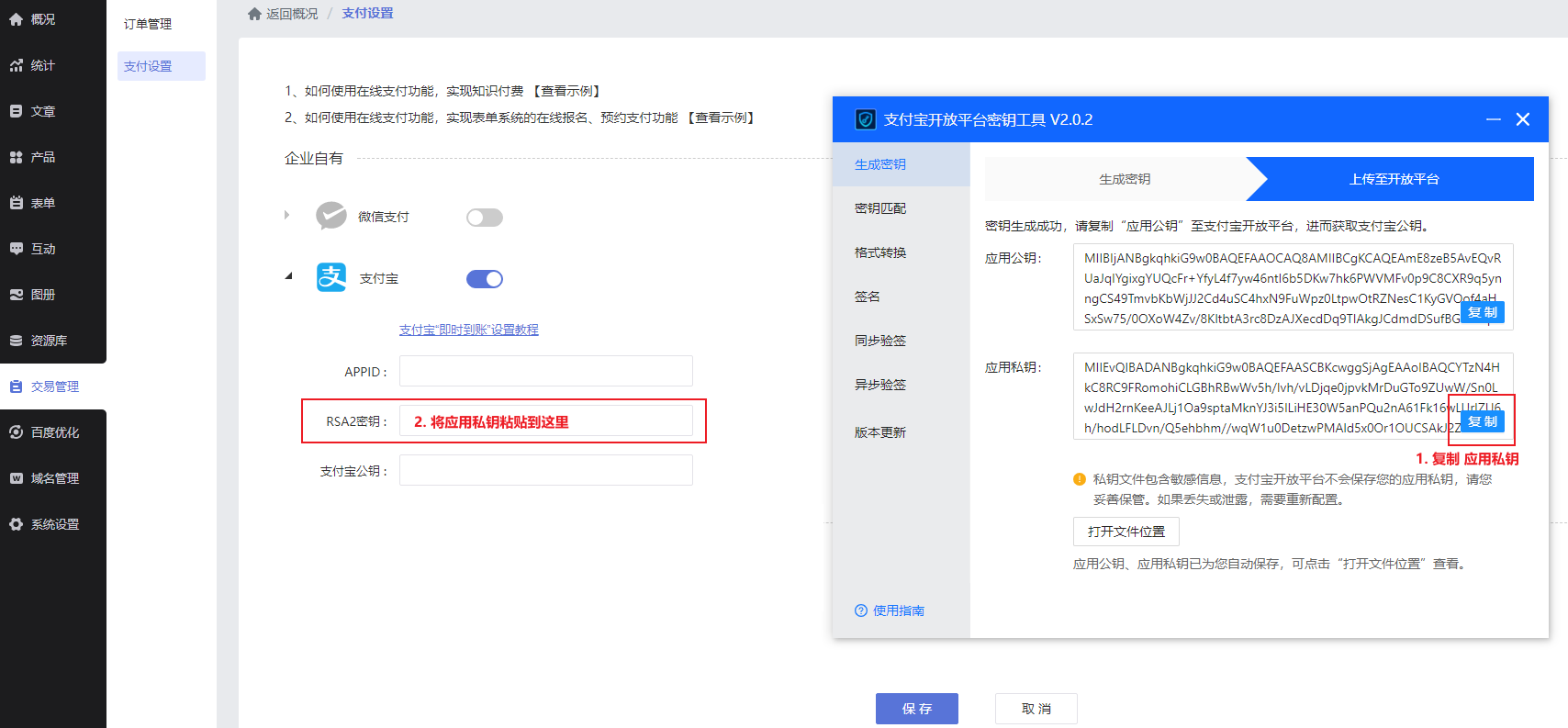Click the 打开文件位置 button

click(1126, 532)
